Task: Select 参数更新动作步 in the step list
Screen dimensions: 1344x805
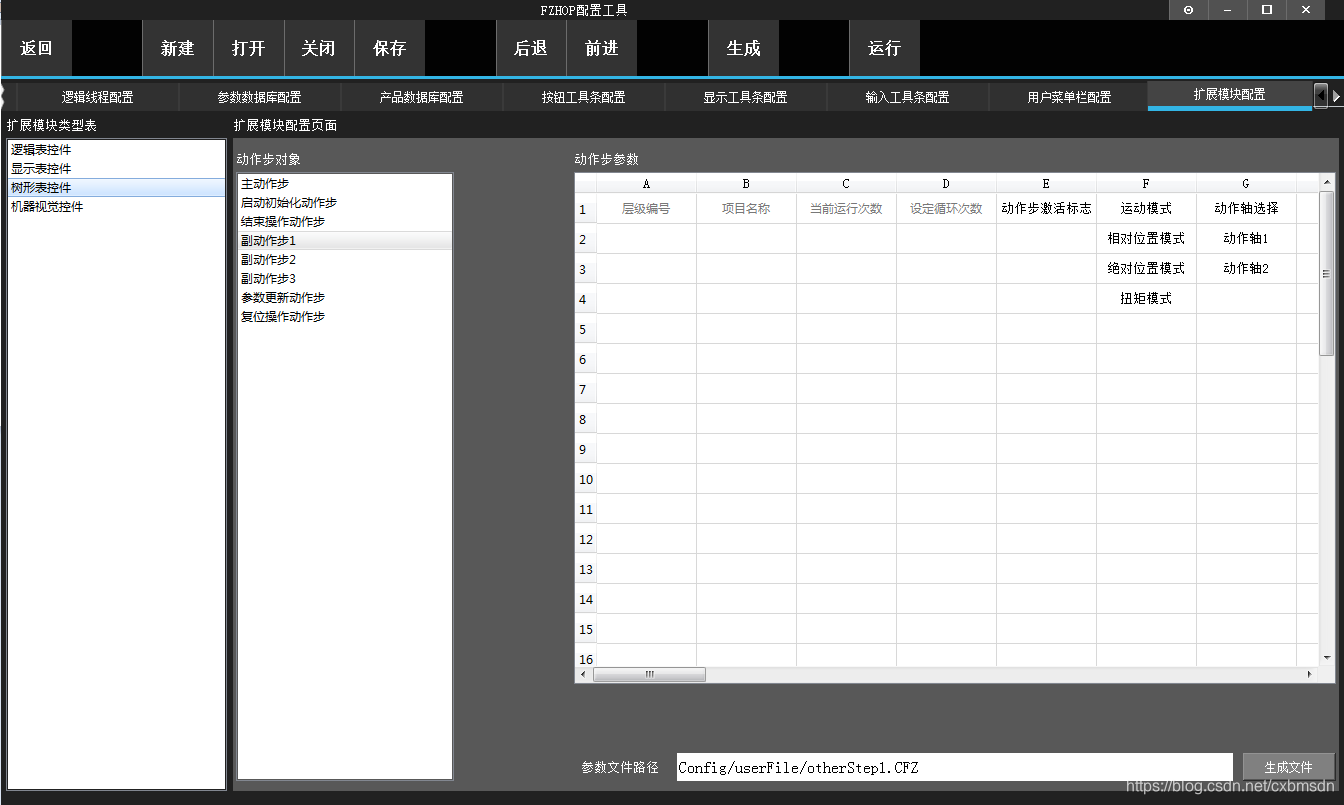Action: (345, 297)
